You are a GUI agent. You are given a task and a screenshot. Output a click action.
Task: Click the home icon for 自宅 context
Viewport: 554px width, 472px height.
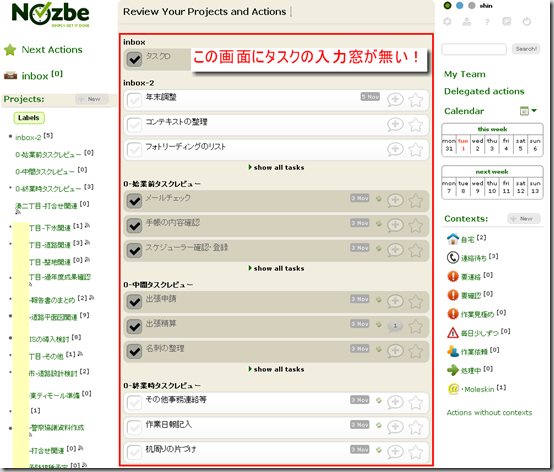pos(453,239)
